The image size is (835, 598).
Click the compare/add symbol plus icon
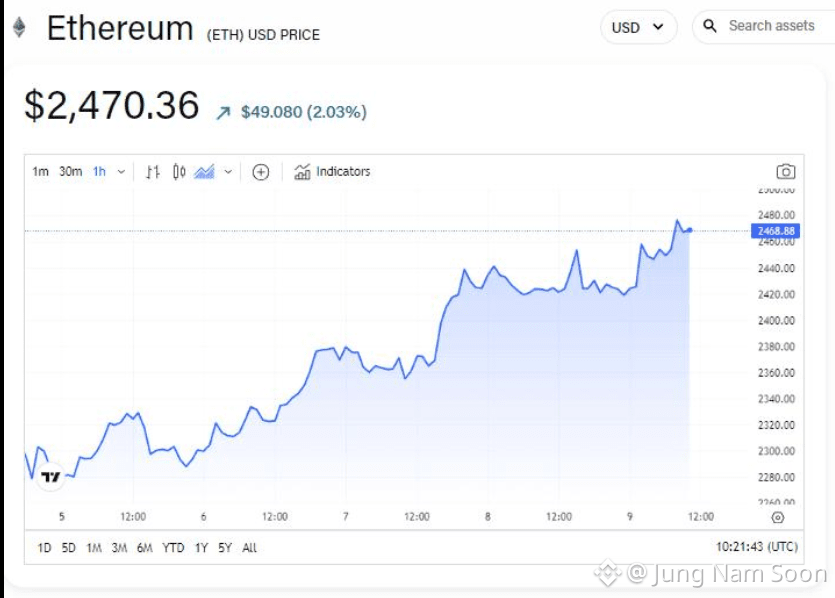click(x=260, y=172)
